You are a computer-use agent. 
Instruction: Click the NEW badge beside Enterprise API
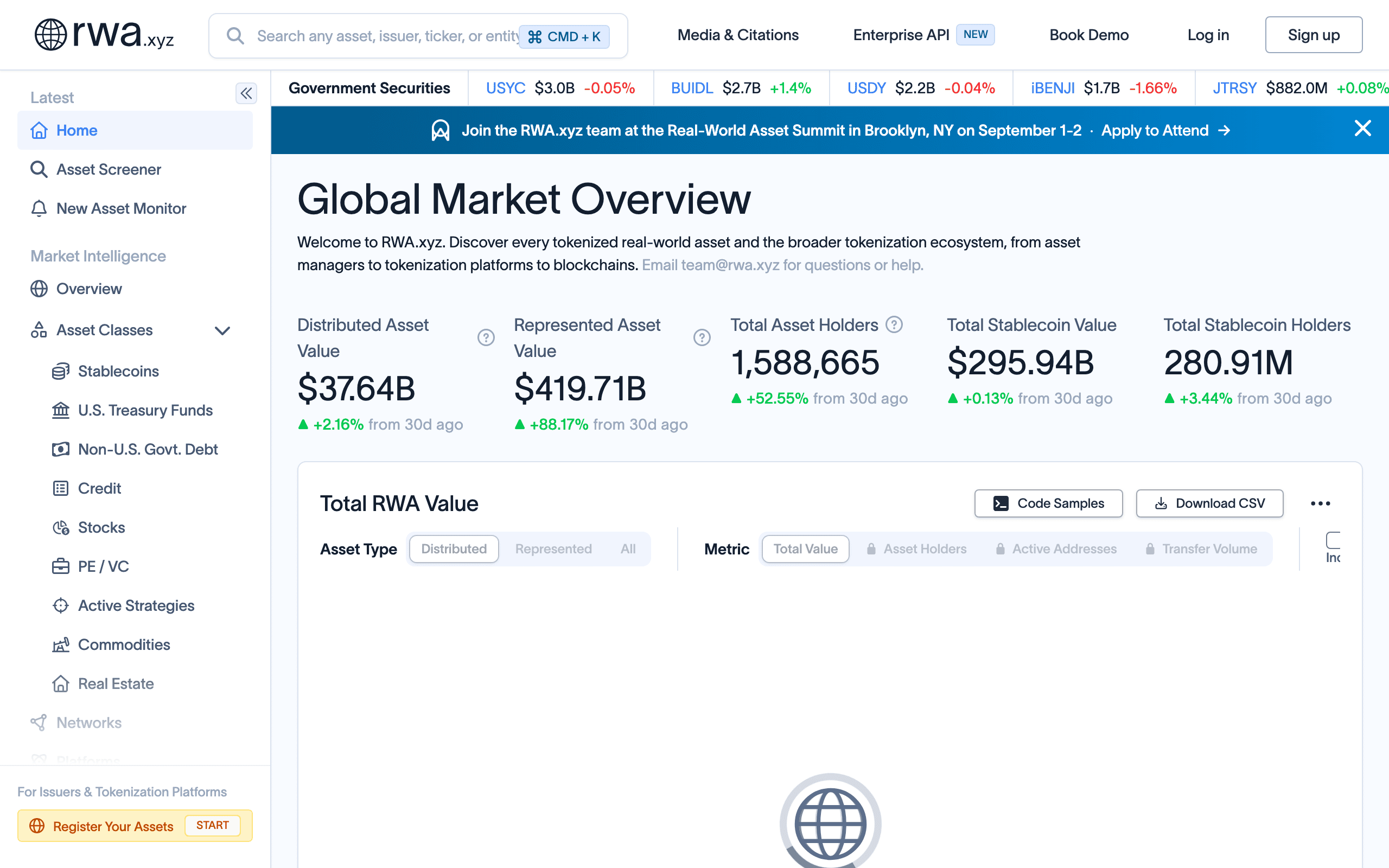point(975,34)
